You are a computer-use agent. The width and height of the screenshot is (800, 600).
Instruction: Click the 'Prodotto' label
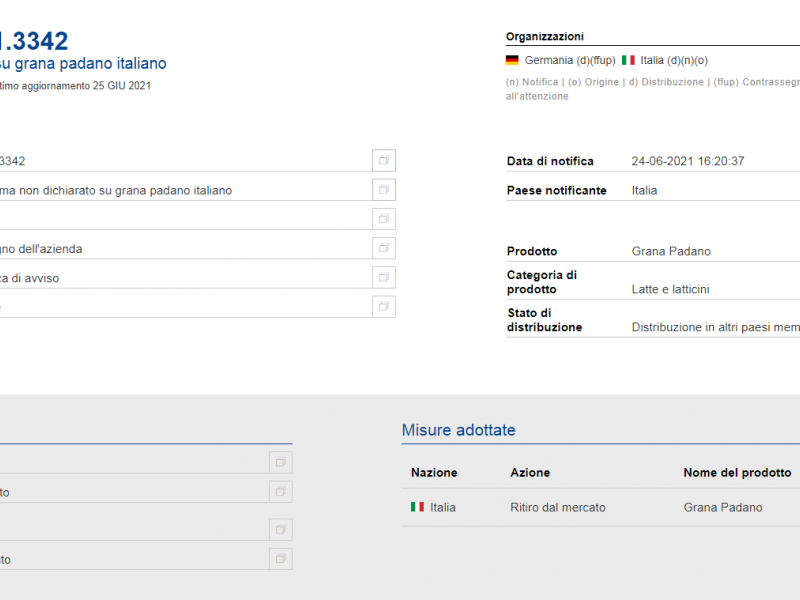click(x=532, y=251)
